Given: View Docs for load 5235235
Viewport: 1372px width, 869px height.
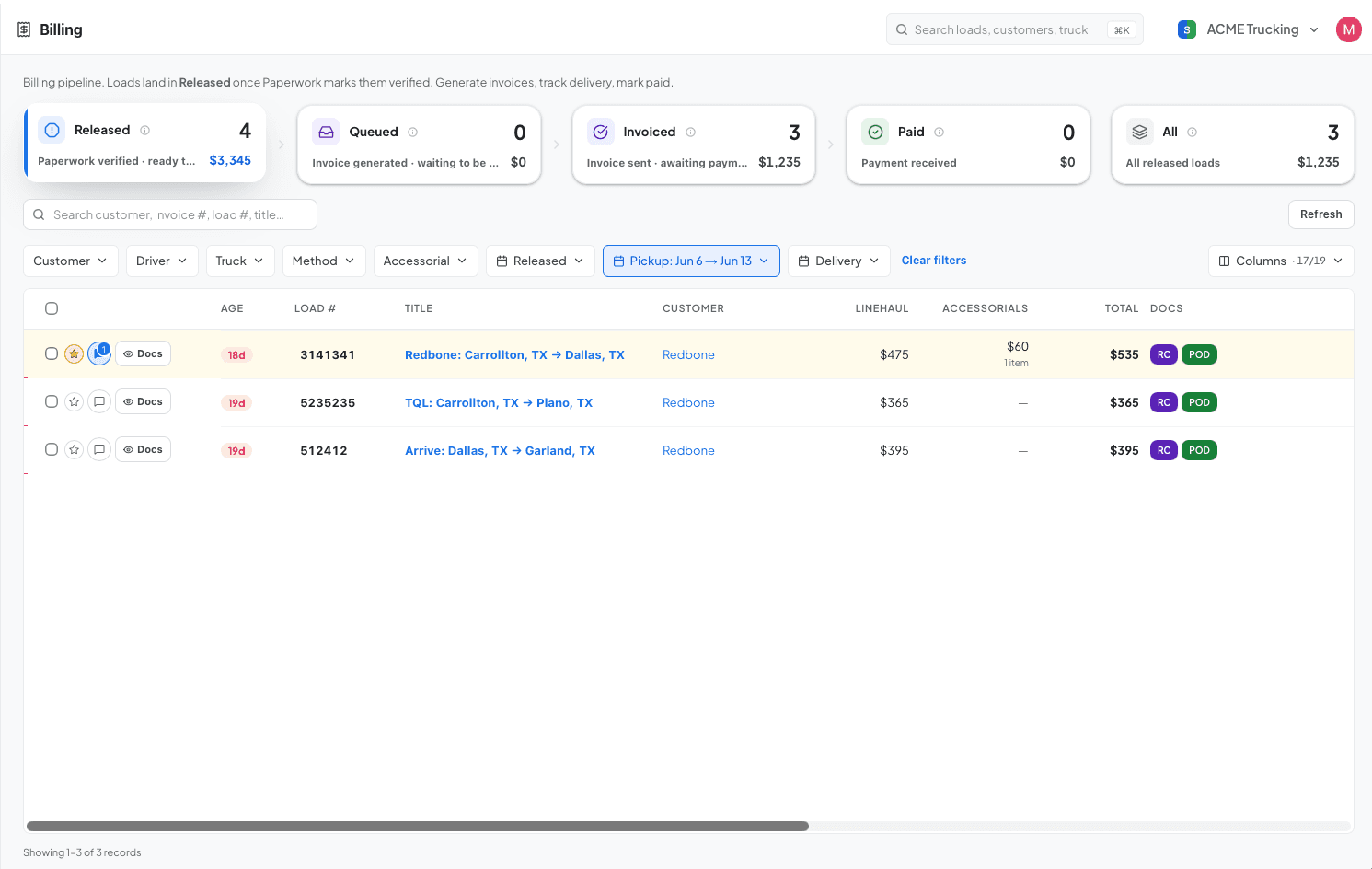Looking at the screenshot, I should [143, 401].
